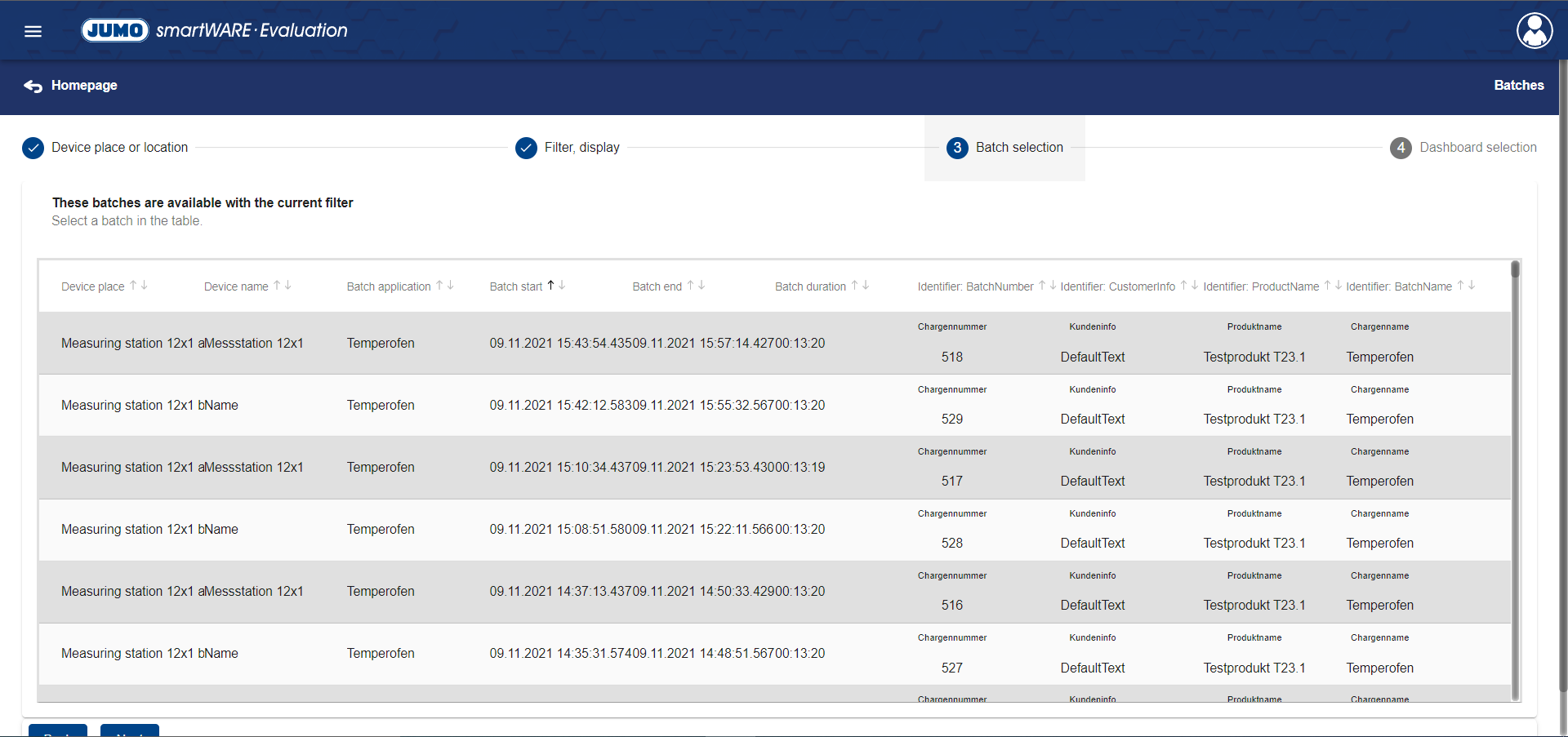Image resolution: width=1568 pixels, height=737 pixels.
Task: Sort Identifier BatchNumber column ascending
Action: coord(1042,286)
